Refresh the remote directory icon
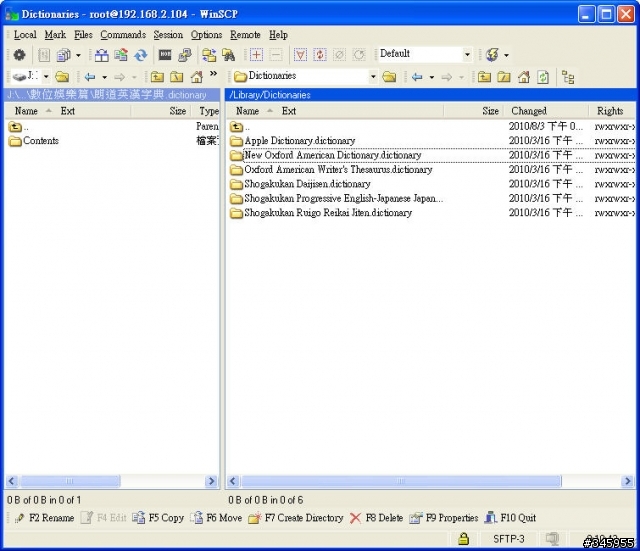This screenshot has height=551, width=640. tap(543, 77)
